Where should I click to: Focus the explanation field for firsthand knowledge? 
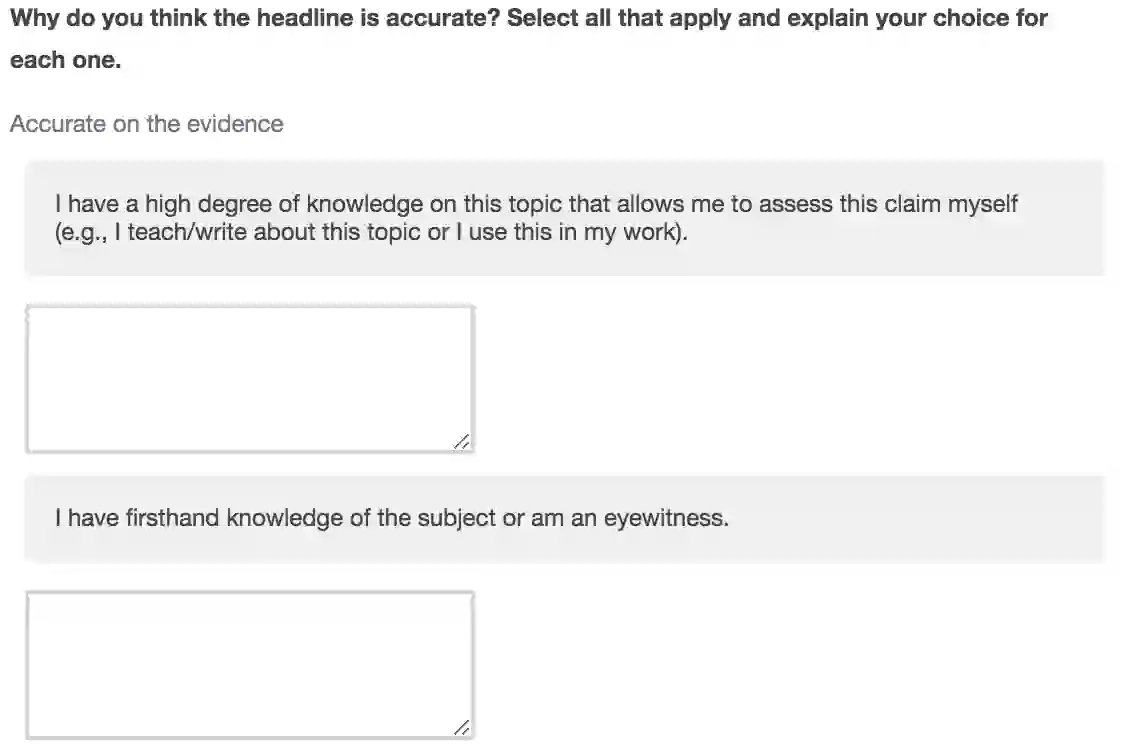[249, 665]
